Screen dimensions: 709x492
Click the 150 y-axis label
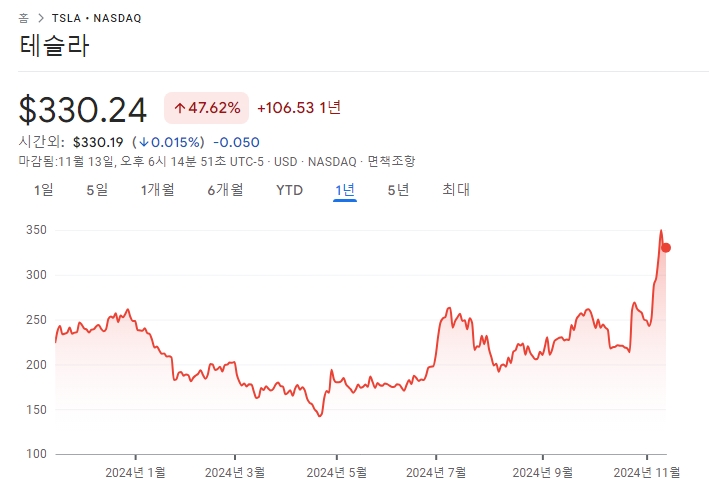tap(36, 409)
